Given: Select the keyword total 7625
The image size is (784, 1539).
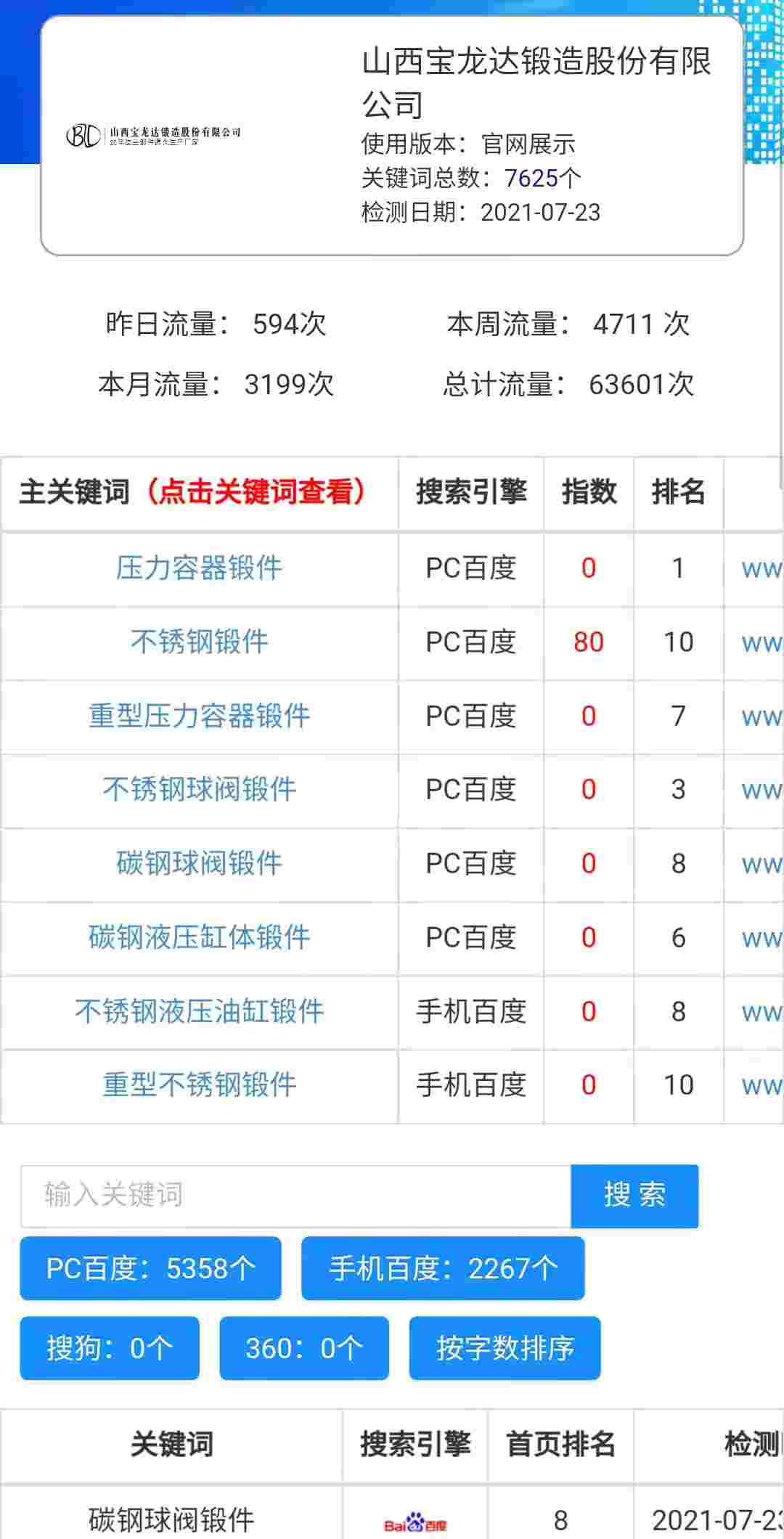Looking at the screenshot, I should tap(531, 178).
